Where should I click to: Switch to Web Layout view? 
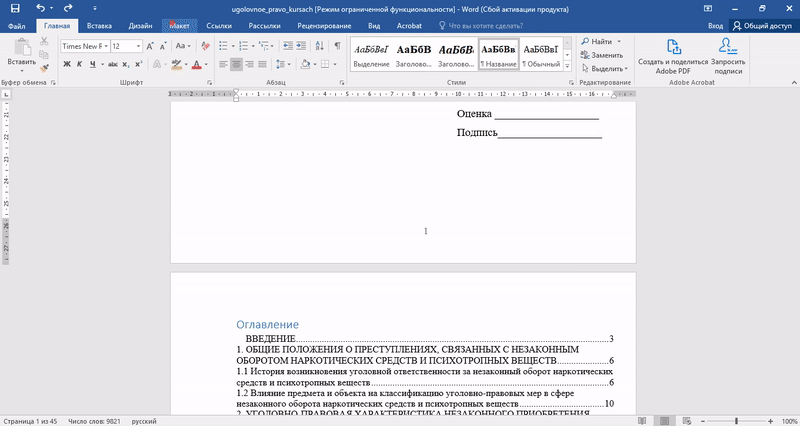[687, 421]
